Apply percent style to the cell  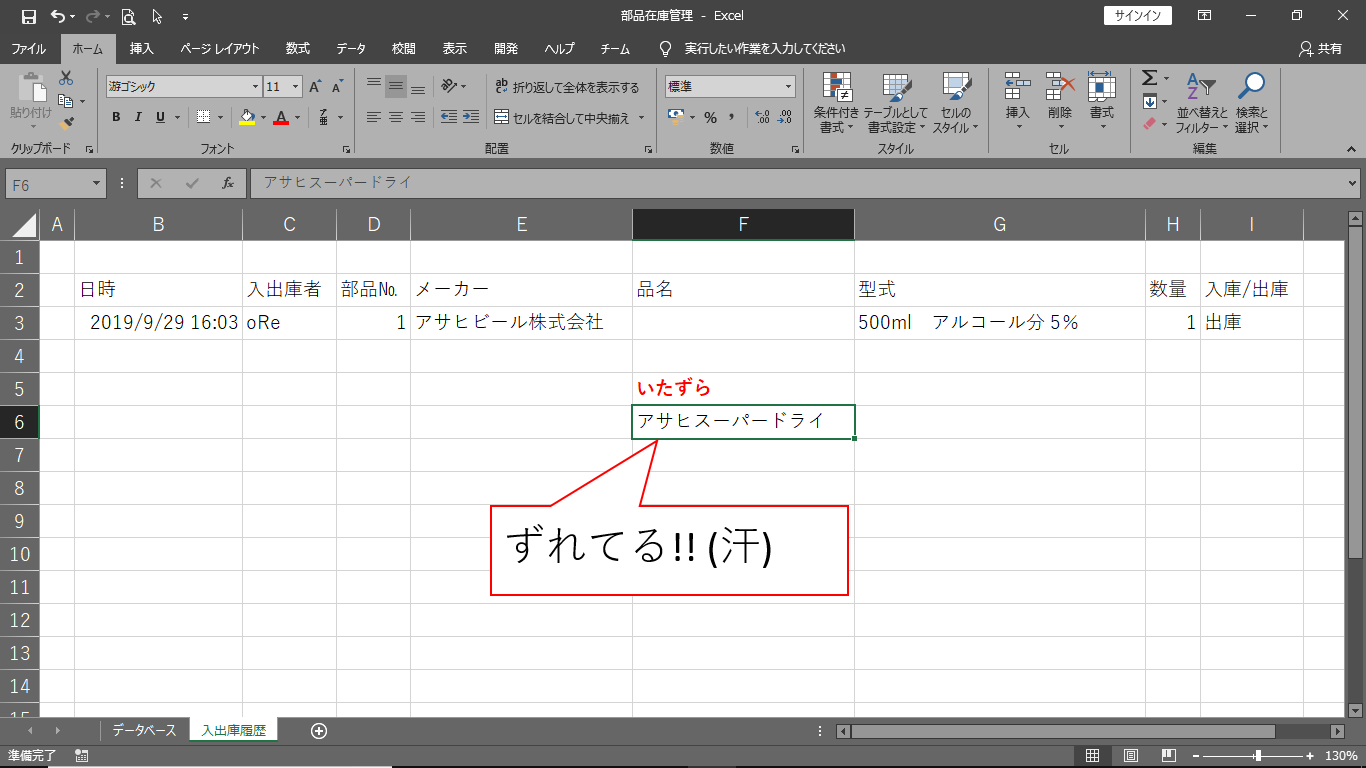(710, 117)
